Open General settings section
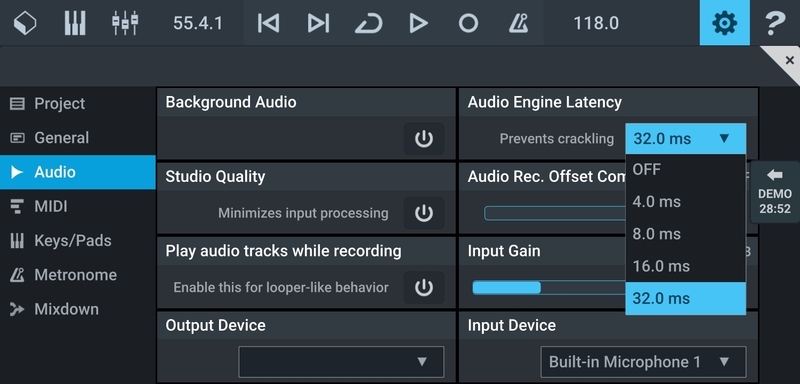The width and height of the screenshot is (800, 384). 78,138
